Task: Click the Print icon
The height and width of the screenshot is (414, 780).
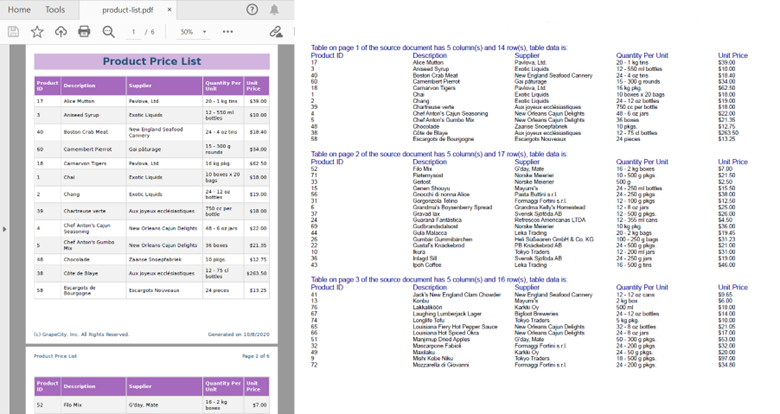Action: pyautogui.click(x=84, y=32)
